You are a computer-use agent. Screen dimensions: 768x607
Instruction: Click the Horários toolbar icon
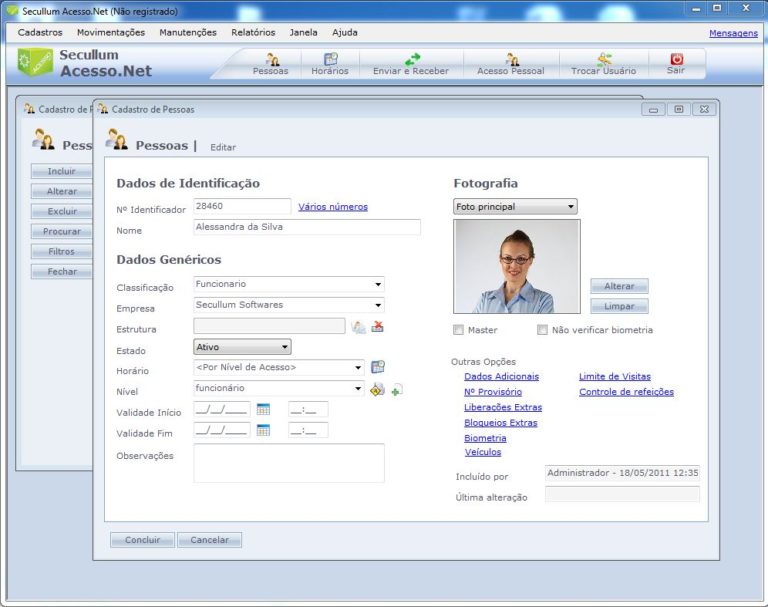(330, 63)
